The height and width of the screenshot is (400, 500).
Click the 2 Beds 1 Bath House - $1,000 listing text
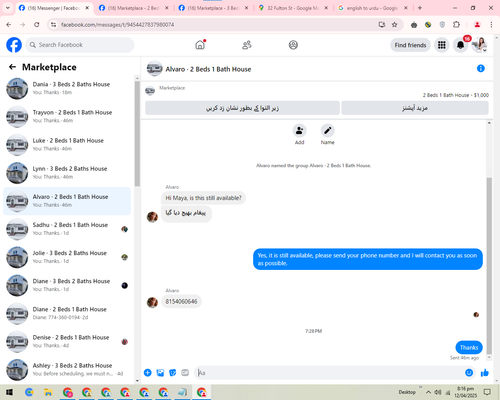point(456,95)
